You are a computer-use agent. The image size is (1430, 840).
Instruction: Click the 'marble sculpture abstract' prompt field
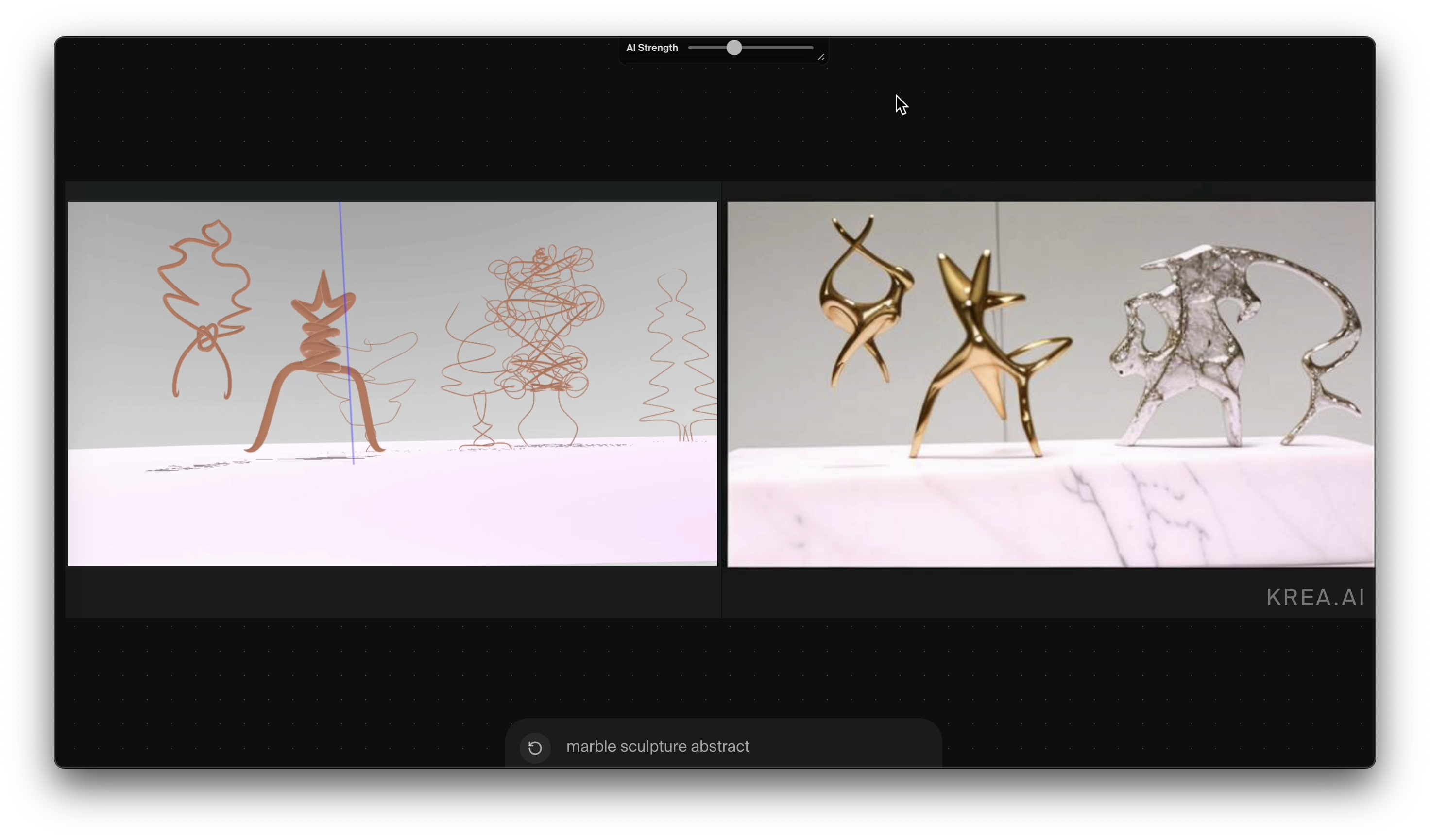click(x=657, y=746)
